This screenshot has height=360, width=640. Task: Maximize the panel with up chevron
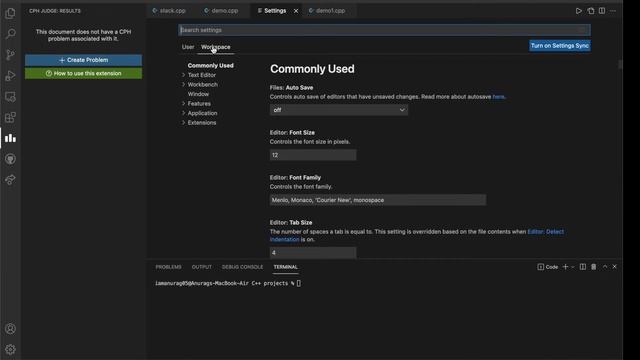(605, 267)
